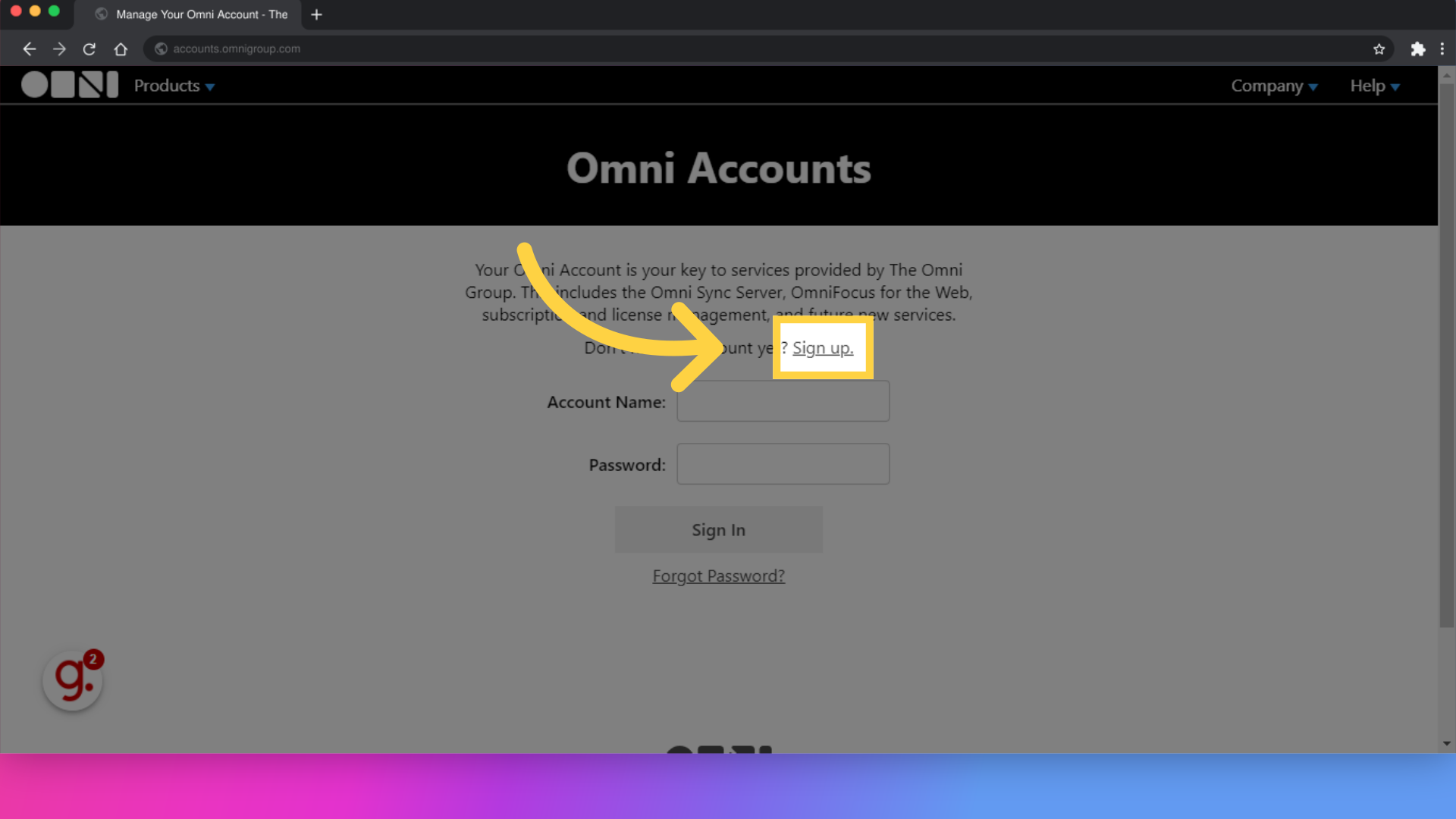Click the Omni Group logo icon
This screenshot has width=1456, height=819.
click(69, 85)
